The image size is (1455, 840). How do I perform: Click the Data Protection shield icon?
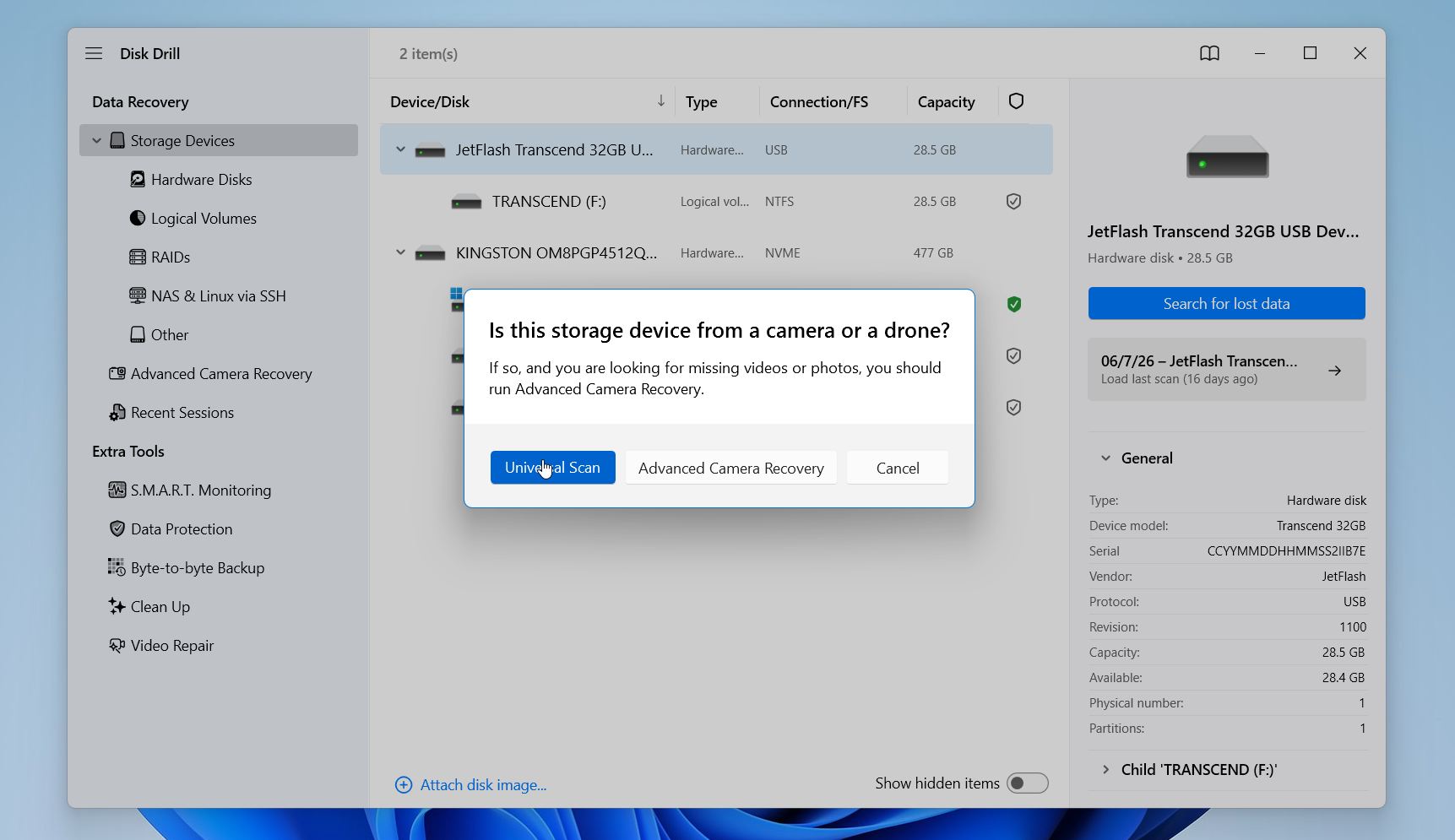click(x=117, y=528)
